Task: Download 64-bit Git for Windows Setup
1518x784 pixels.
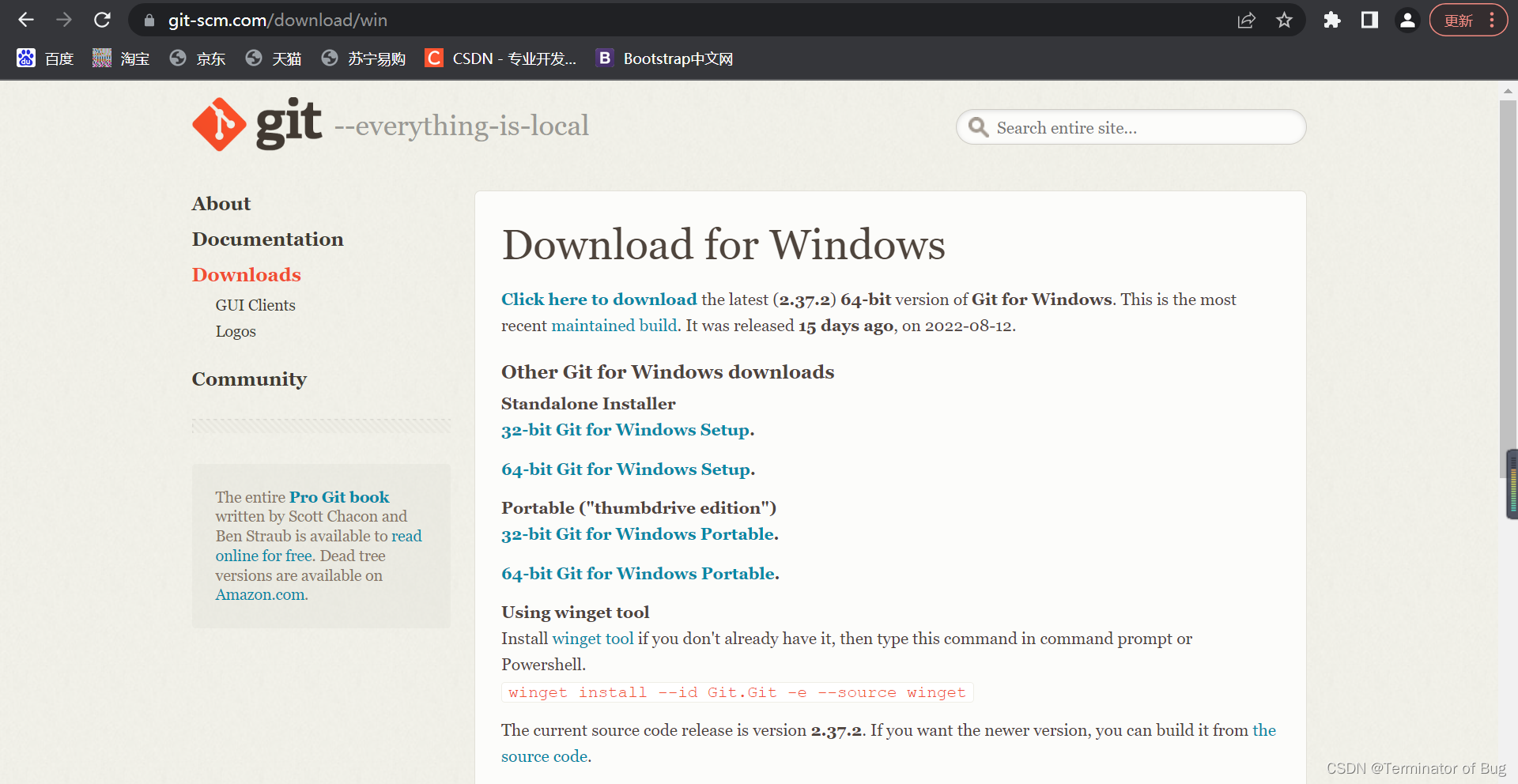Action: pos(628,469)
